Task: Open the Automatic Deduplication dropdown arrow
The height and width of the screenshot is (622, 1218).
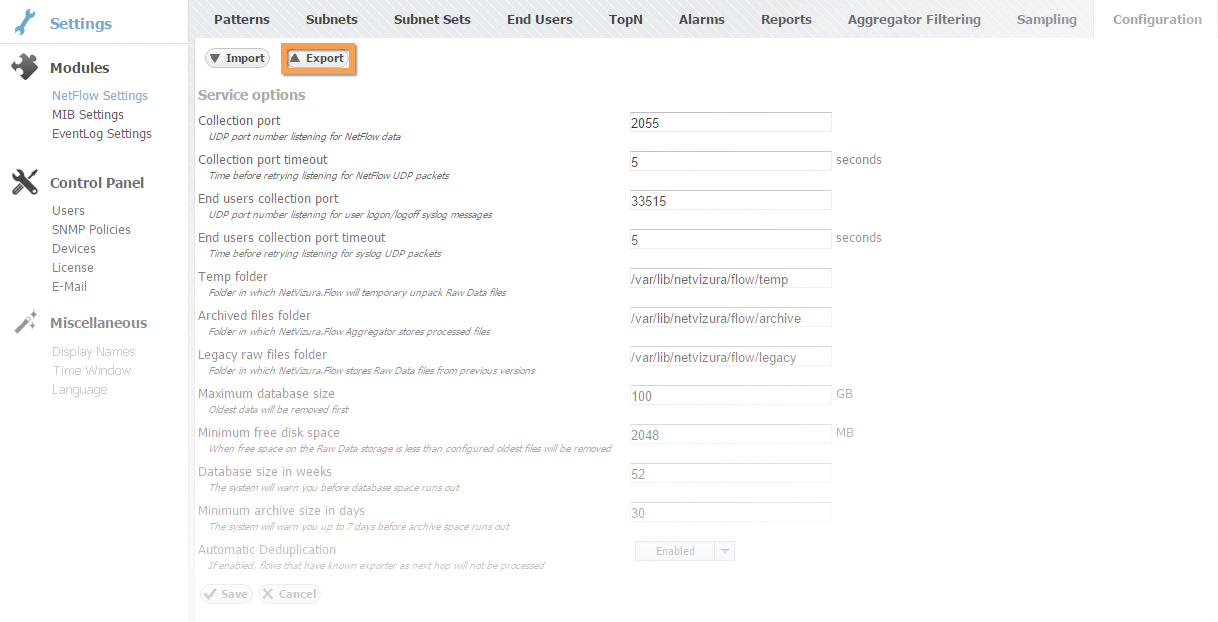Action: (x=725, y=551)
